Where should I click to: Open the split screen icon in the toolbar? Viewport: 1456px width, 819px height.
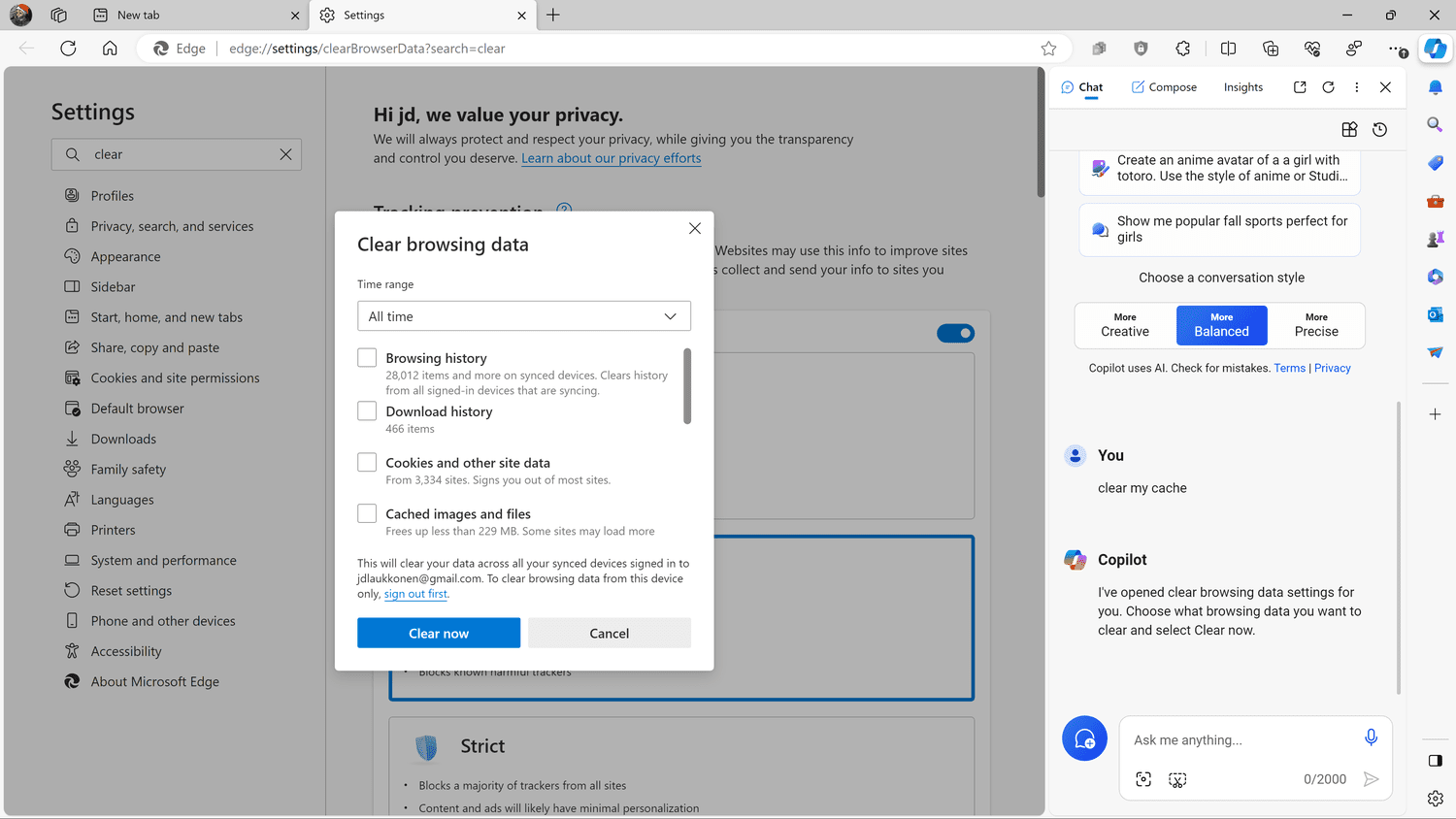point(1228,49)
